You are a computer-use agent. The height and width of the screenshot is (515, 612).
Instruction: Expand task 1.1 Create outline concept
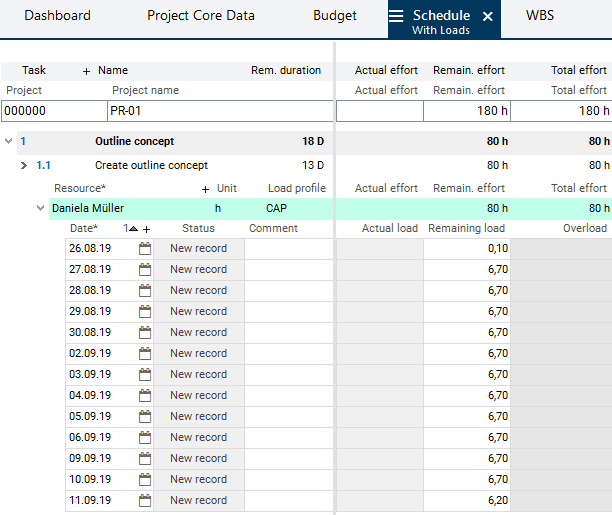pos(24,165)
